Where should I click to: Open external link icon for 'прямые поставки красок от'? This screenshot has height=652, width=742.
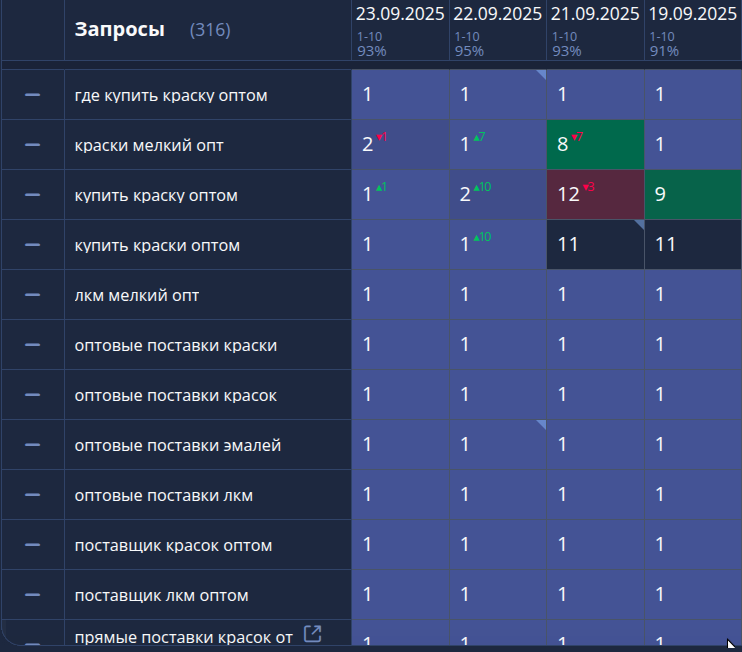(312, 633)
